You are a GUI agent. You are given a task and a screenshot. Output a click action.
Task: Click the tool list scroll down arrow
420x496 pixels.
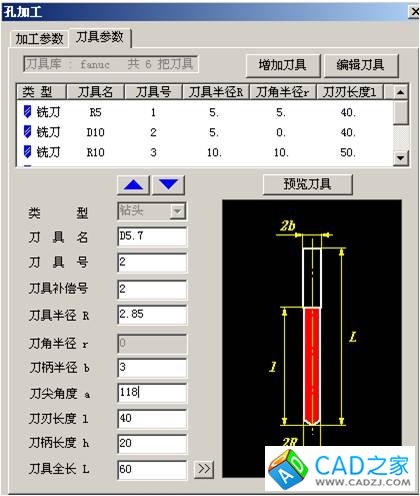click(x=400, y=158)
